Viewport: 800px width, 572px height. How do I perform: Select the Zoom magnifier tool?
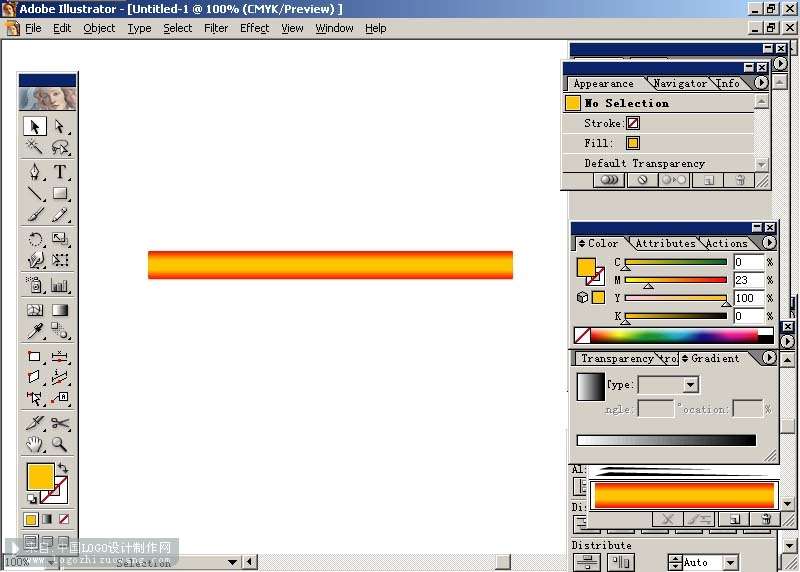pos(60,444)
